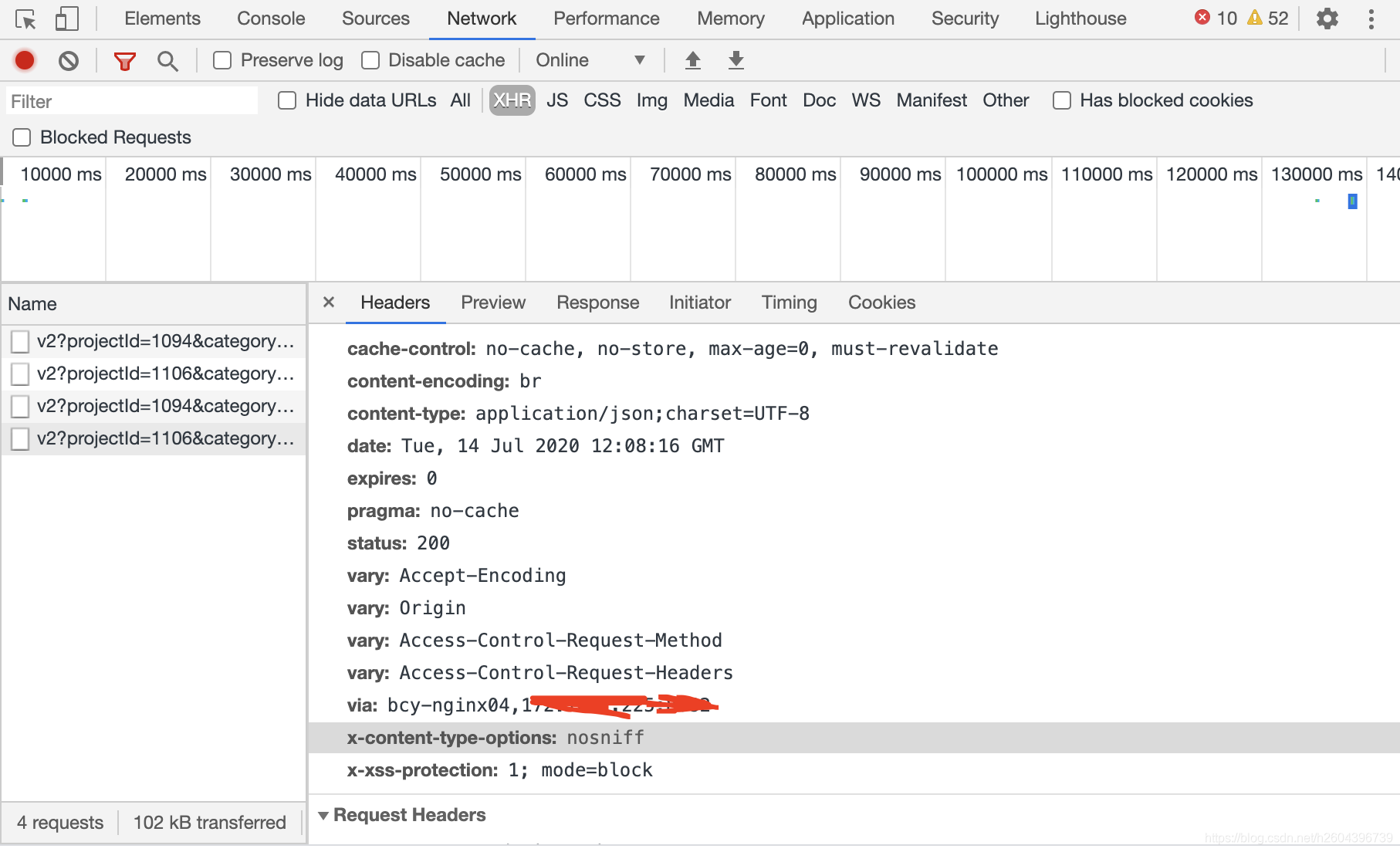Open the Response tab of the request
The height and width of the screenshot is (852, 1400).
click(597, 303)
